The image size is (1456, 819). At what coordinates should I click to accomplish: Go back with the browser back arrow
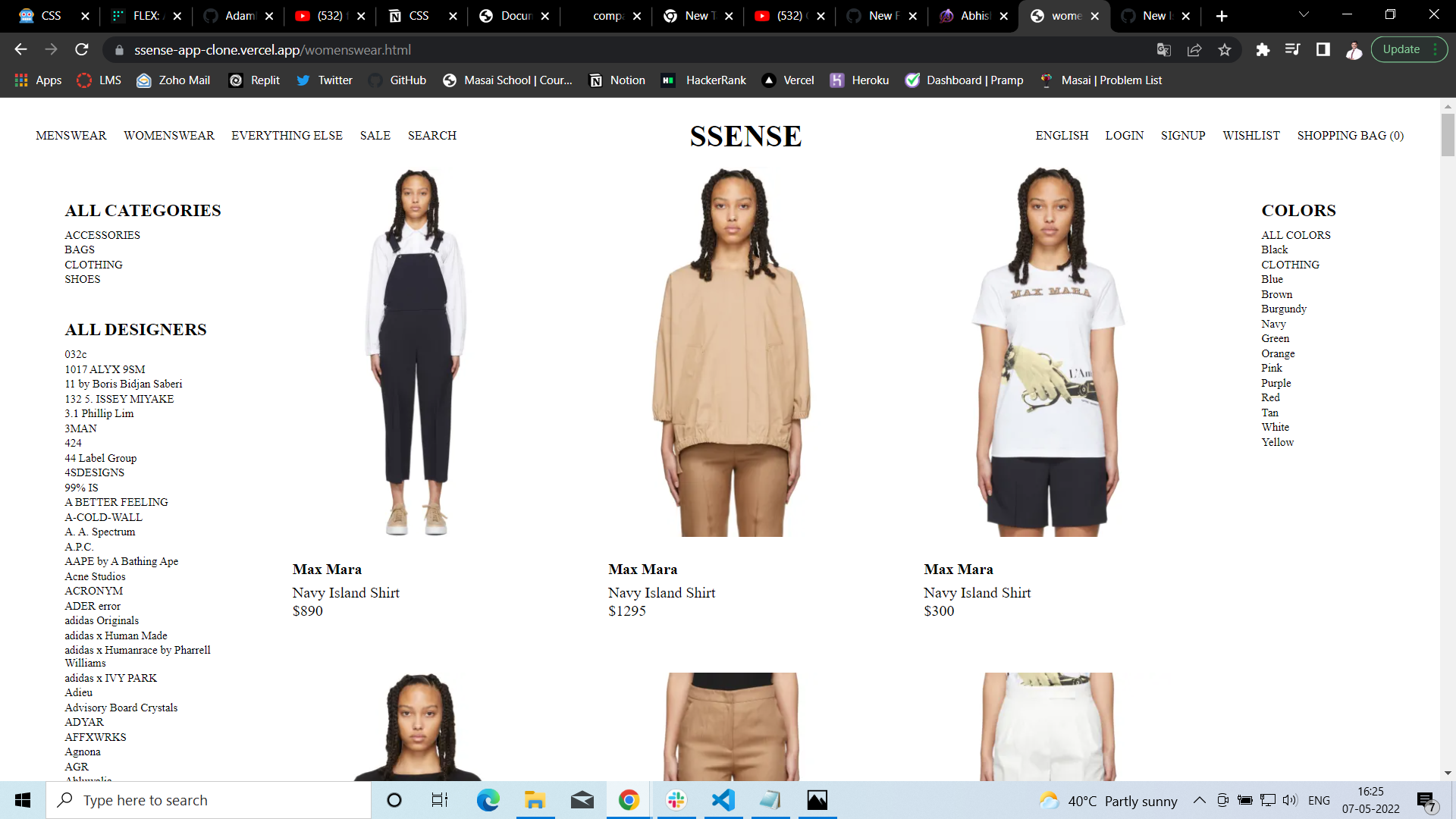click(x=20, y=50)
